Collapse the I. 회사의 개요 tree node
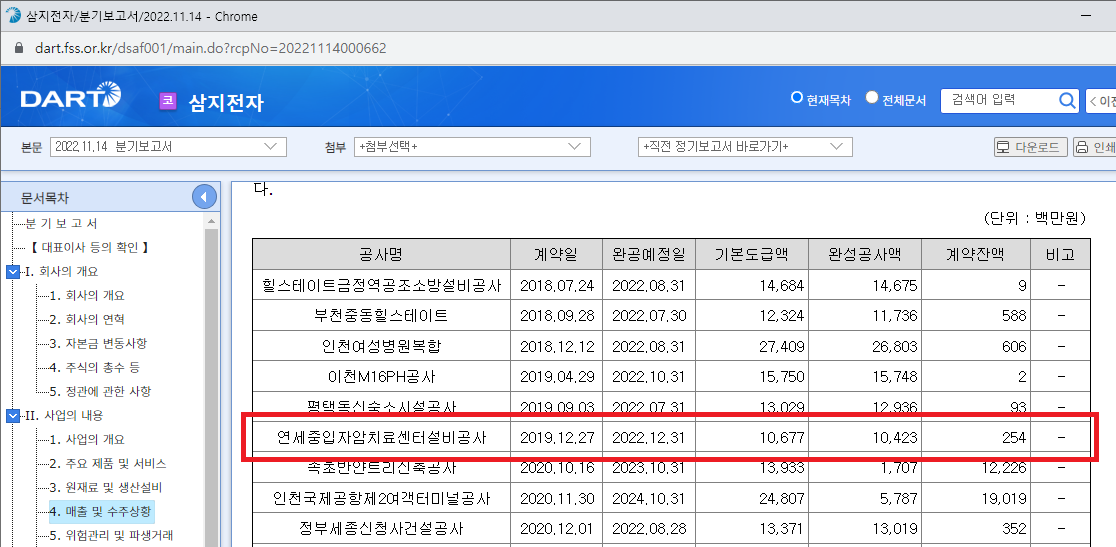The image size is (1116, 547). click(13, 272)
